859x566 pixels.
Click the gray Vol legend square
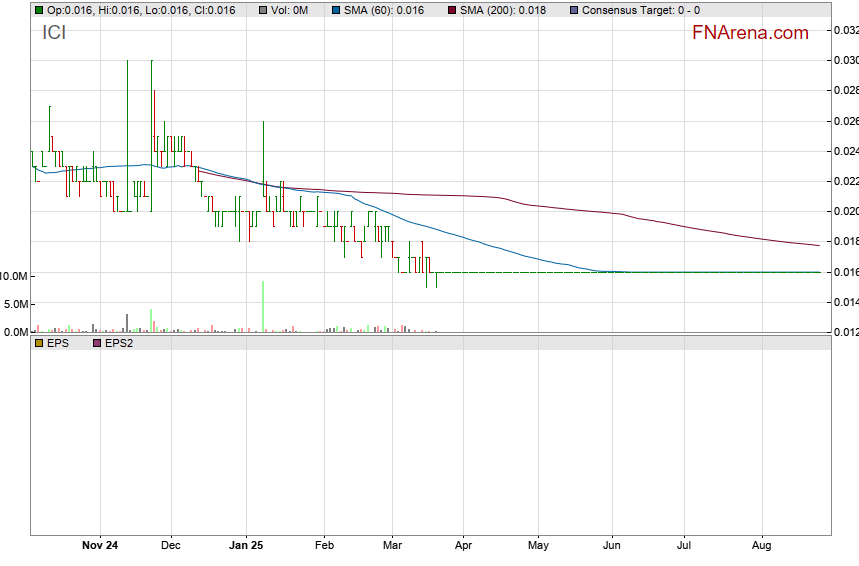pos(262,10)
